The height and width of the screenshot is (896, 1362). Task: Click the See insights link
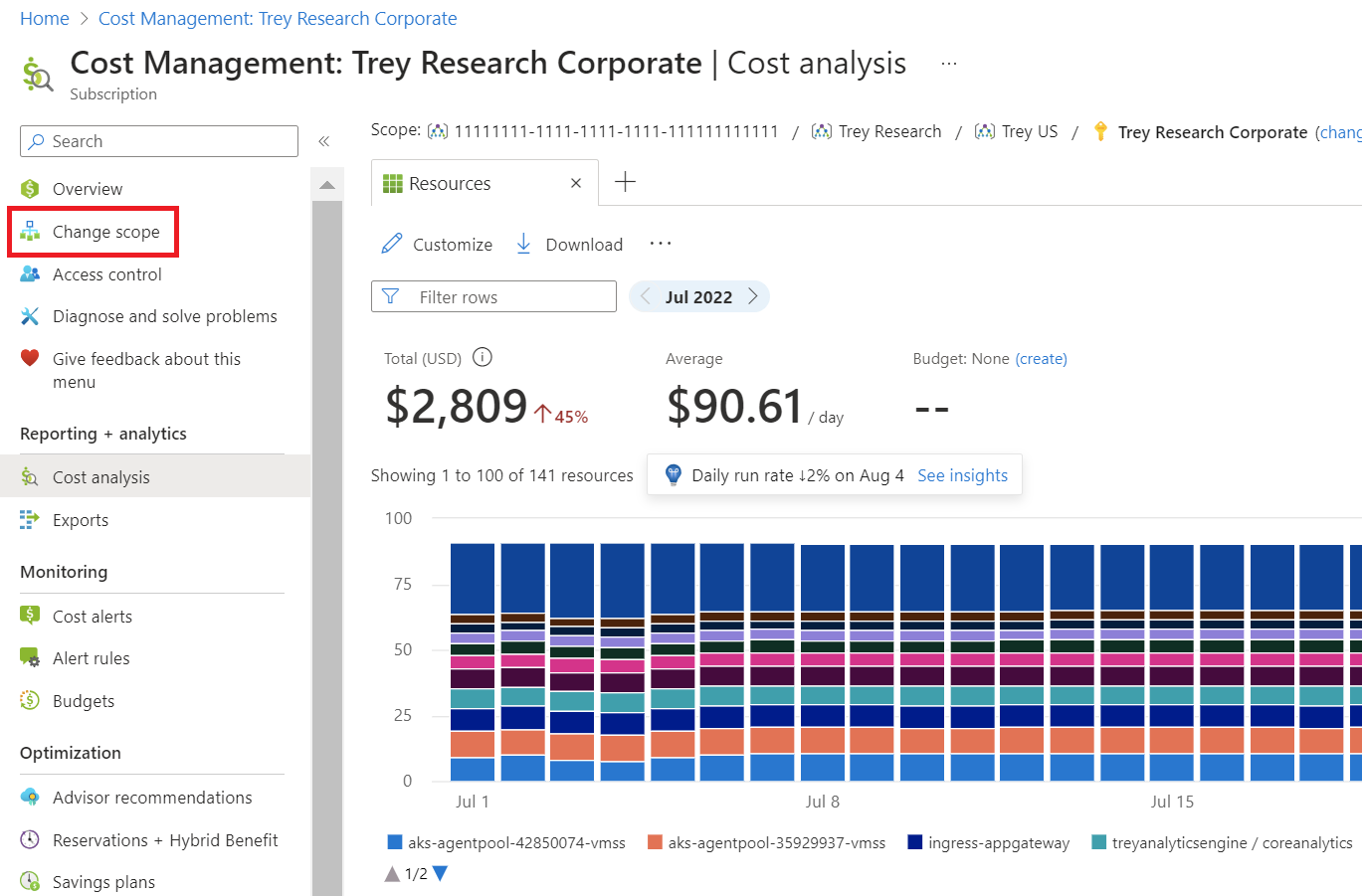click(x=962, y=475)
